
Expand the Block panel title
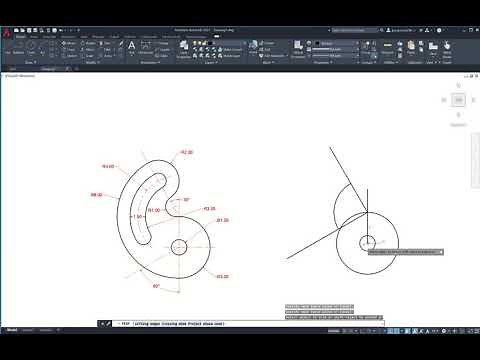pos(268,62)
